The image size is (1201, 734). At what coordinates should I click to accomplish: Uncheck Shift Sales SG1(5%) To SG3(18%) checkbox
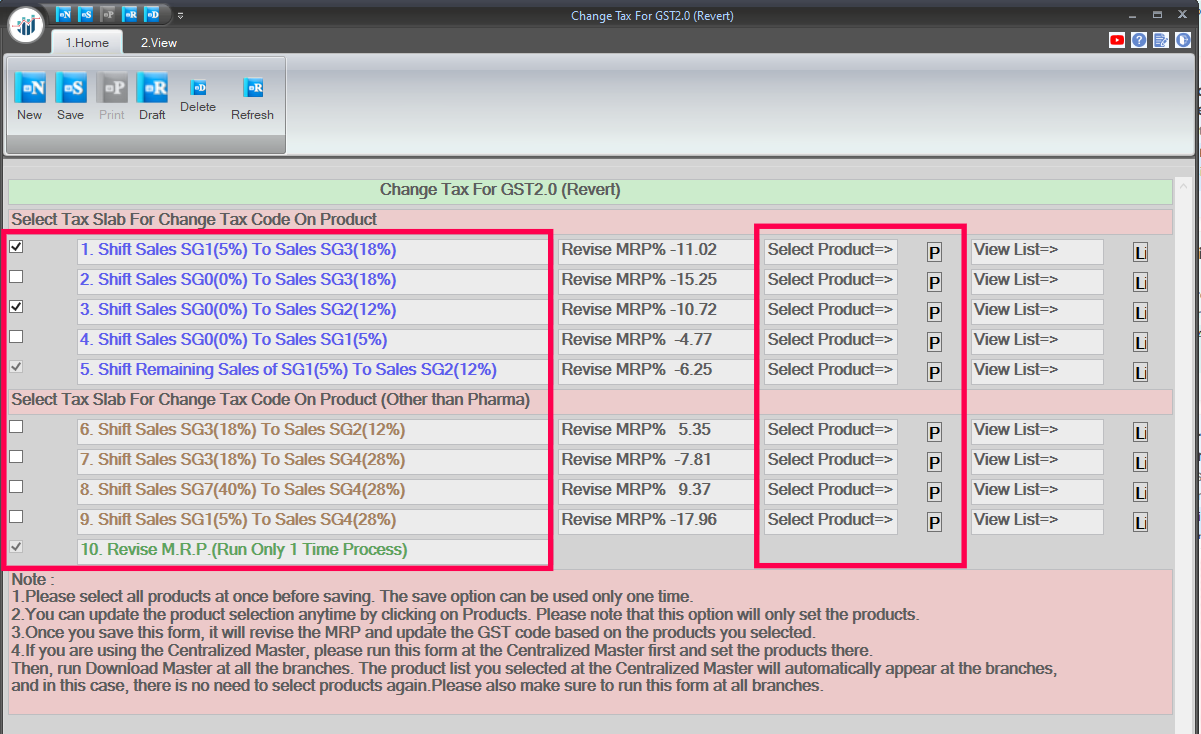click(16, 246)
